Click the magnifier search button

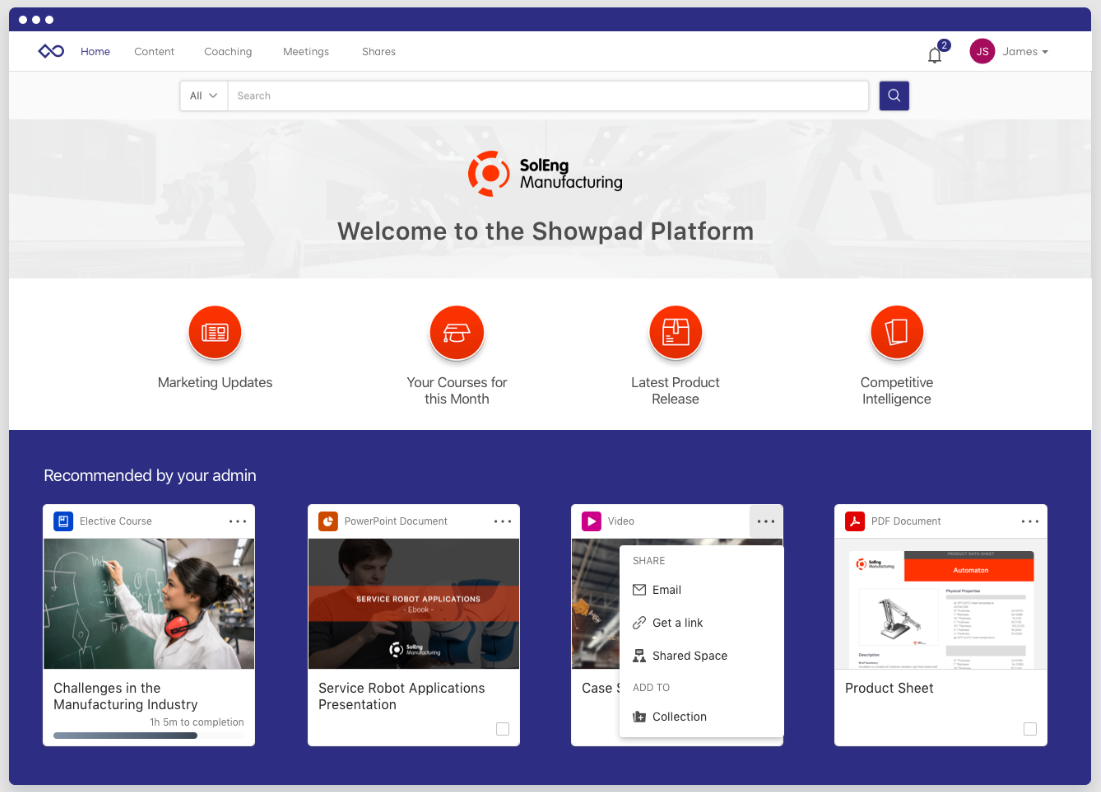(894, 95)
